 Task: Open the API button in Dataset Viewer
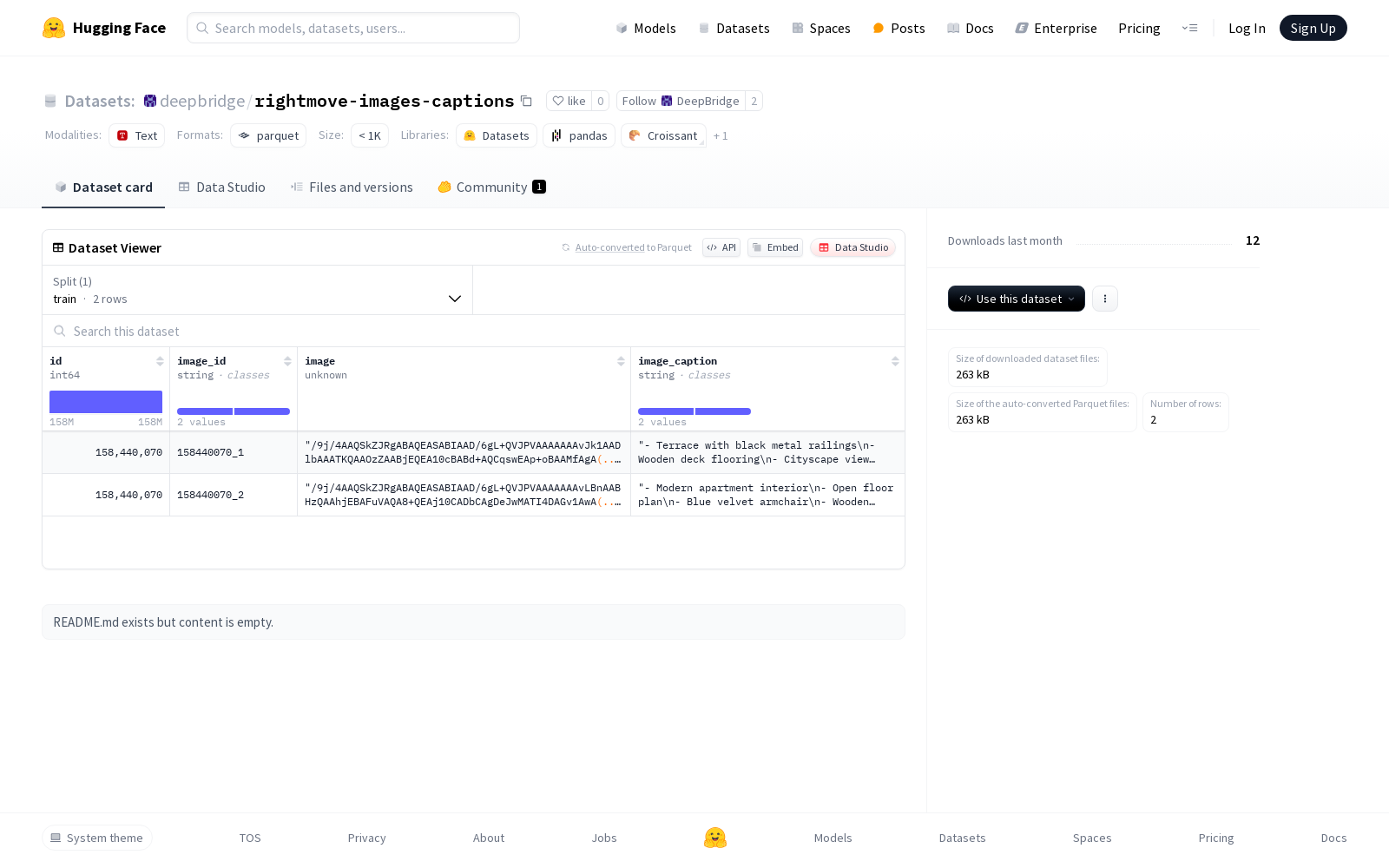721,247
